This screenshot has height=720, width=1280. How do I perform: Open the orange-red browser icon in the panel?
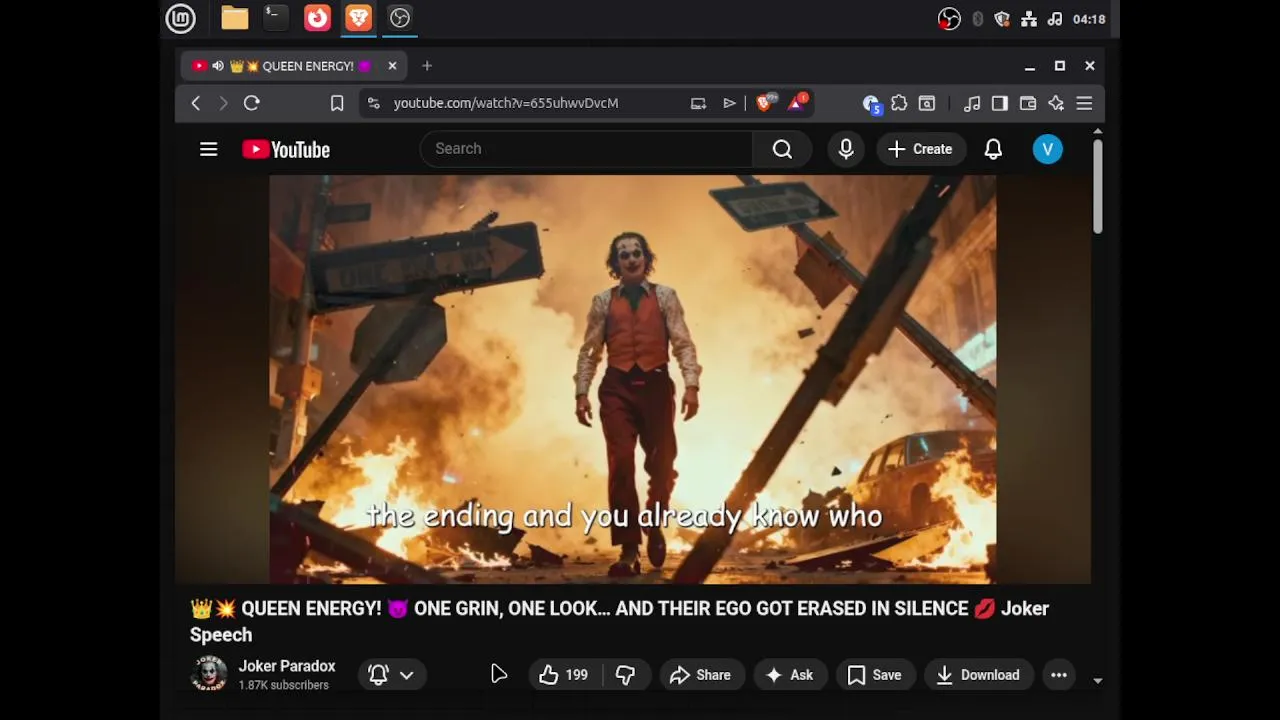(317, 18)
